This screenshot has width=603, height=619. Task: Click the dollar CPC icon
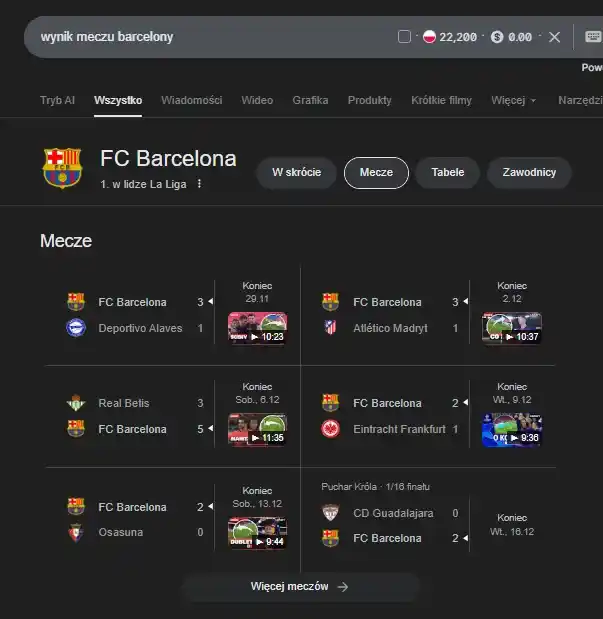(497, 37)
